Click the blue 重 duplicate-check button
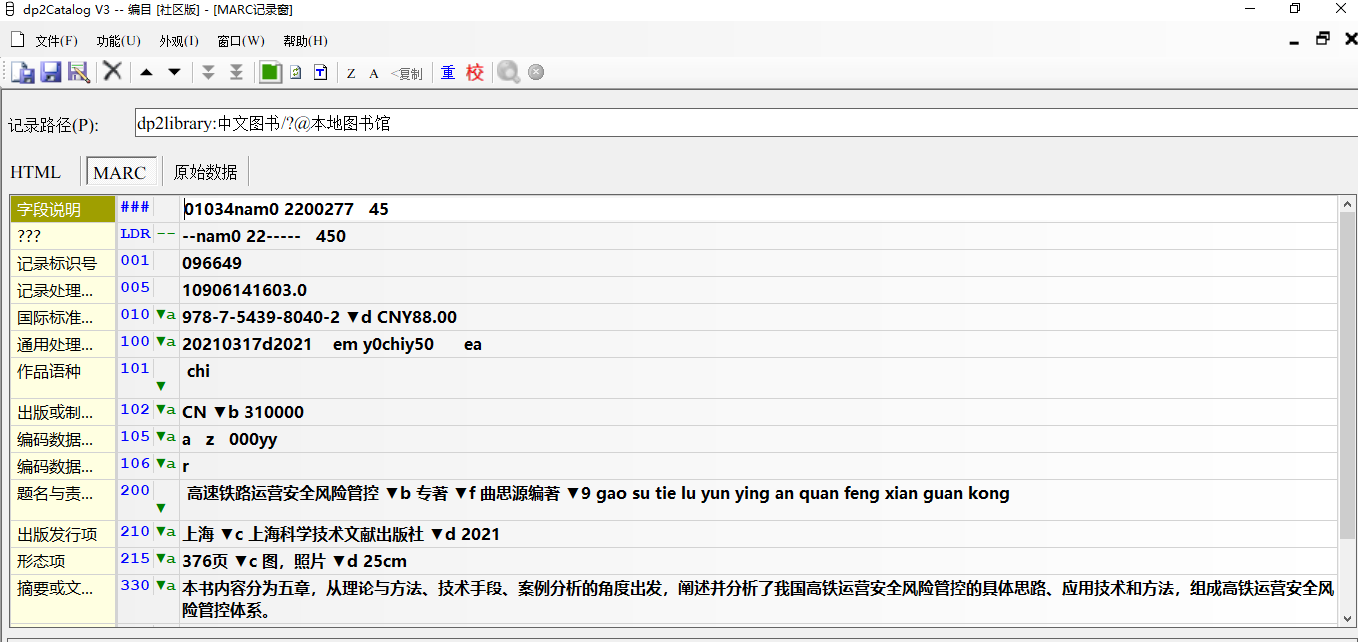 pos(448,72)
